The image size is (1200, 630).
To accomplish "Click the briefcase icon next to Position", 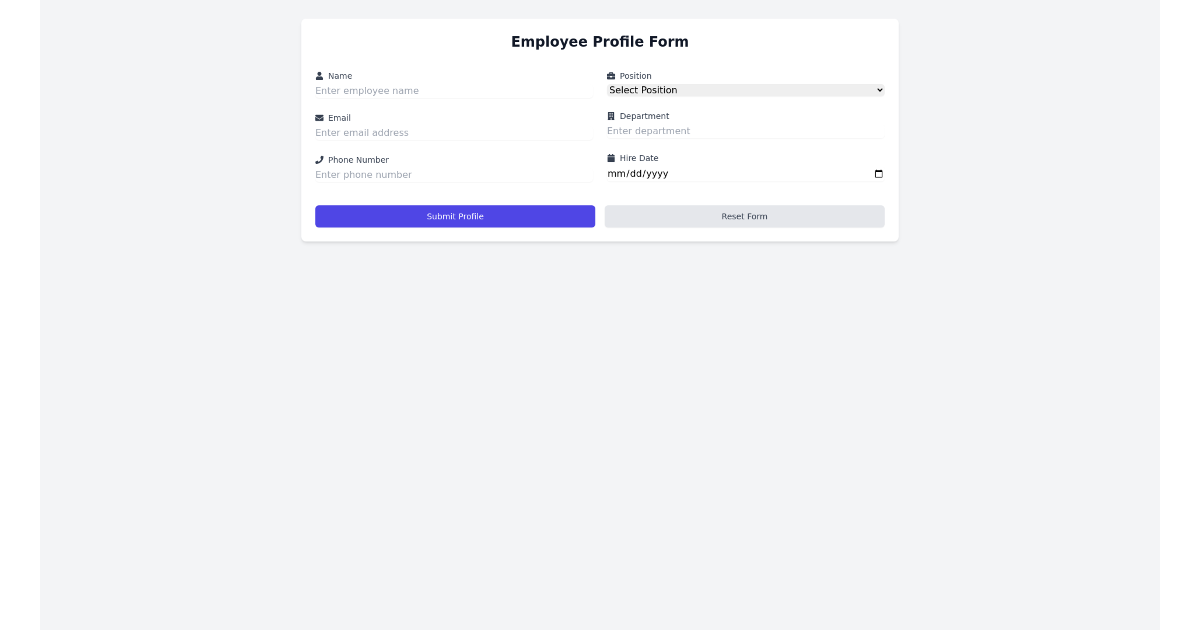I will pos(612,75).
